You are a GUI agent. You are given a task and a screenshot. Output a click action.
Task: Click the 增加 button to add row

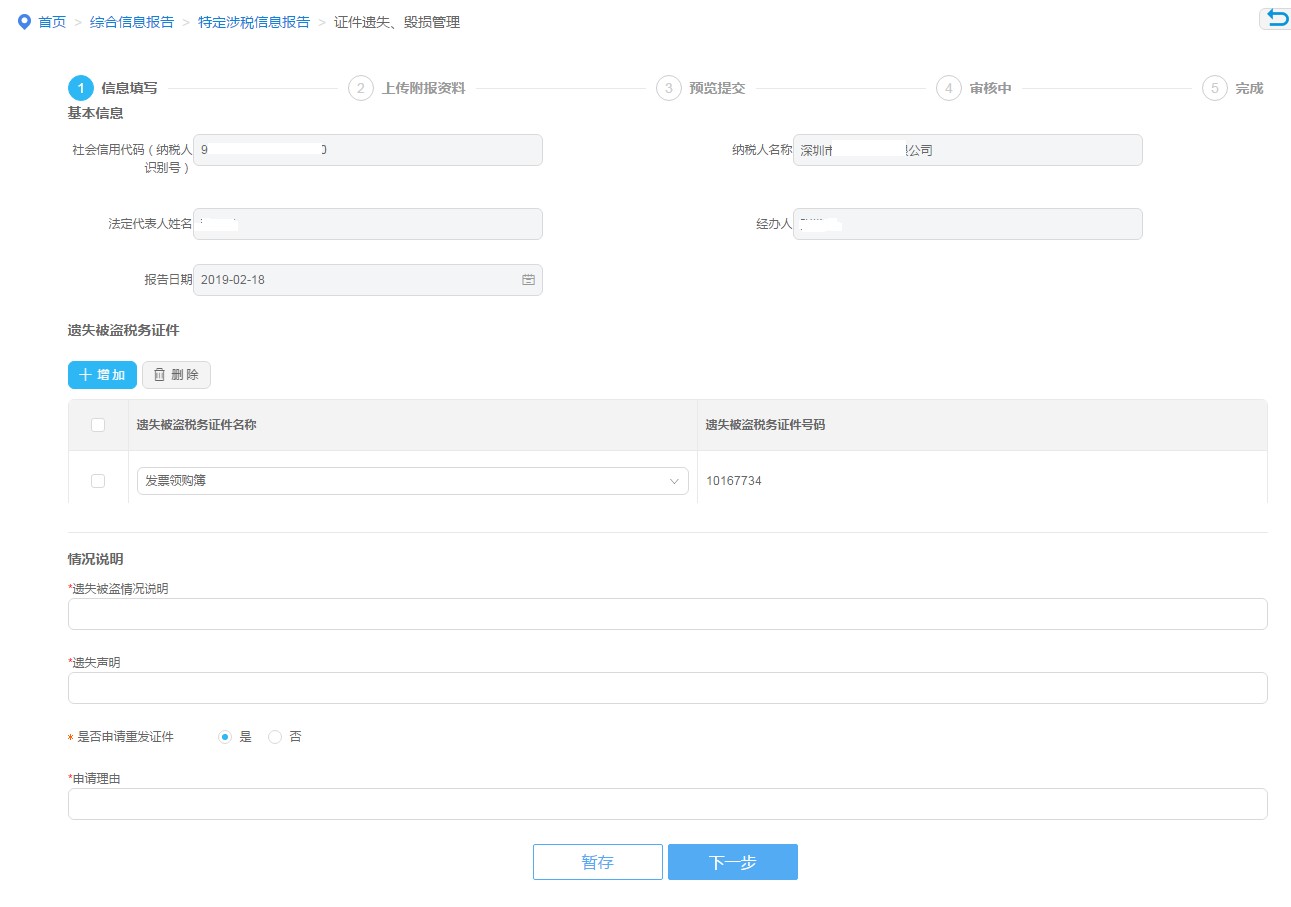(102, 375)
